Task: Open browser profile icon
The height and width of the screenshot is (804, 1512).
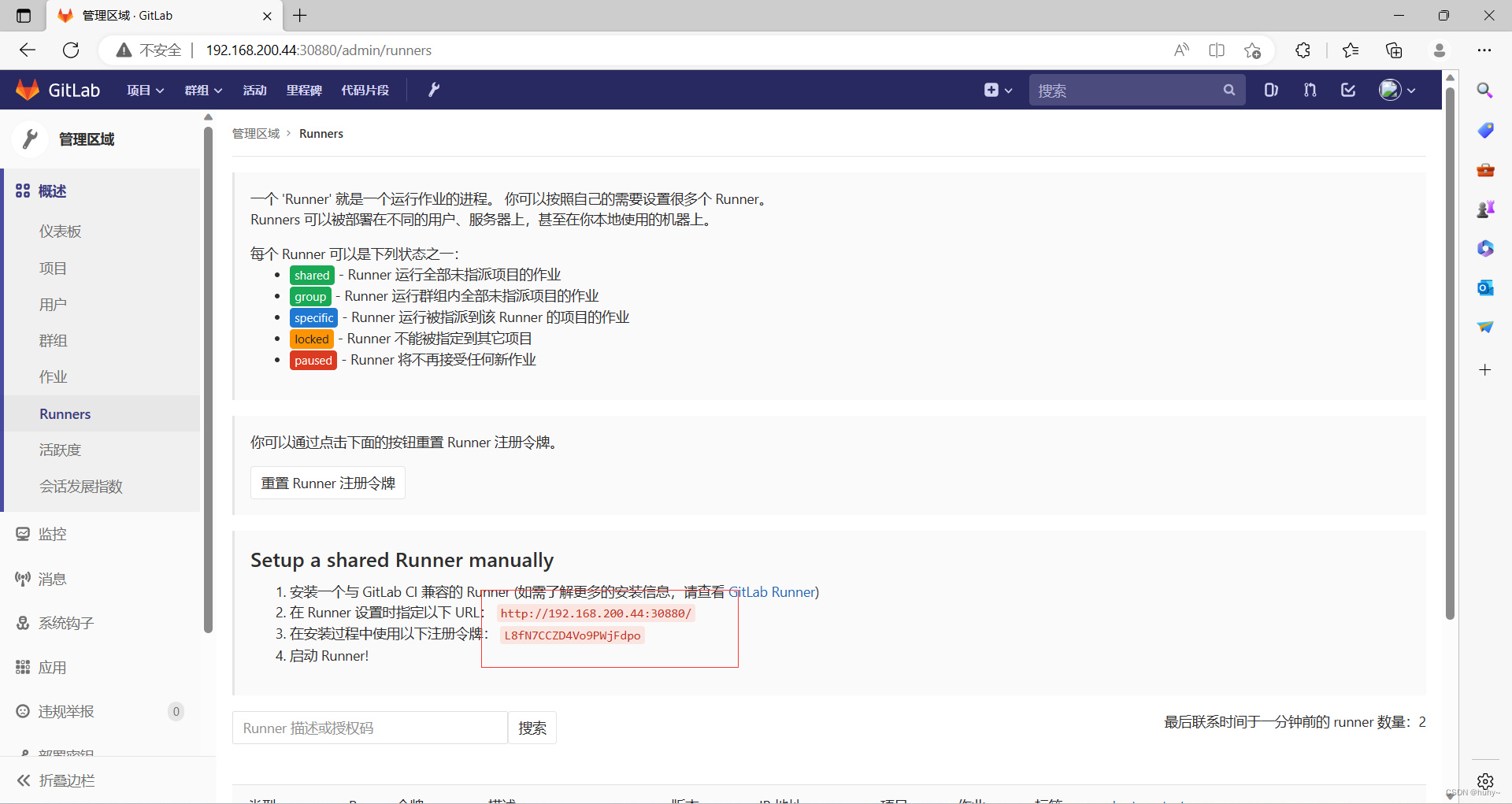Action: point(1440,50)
